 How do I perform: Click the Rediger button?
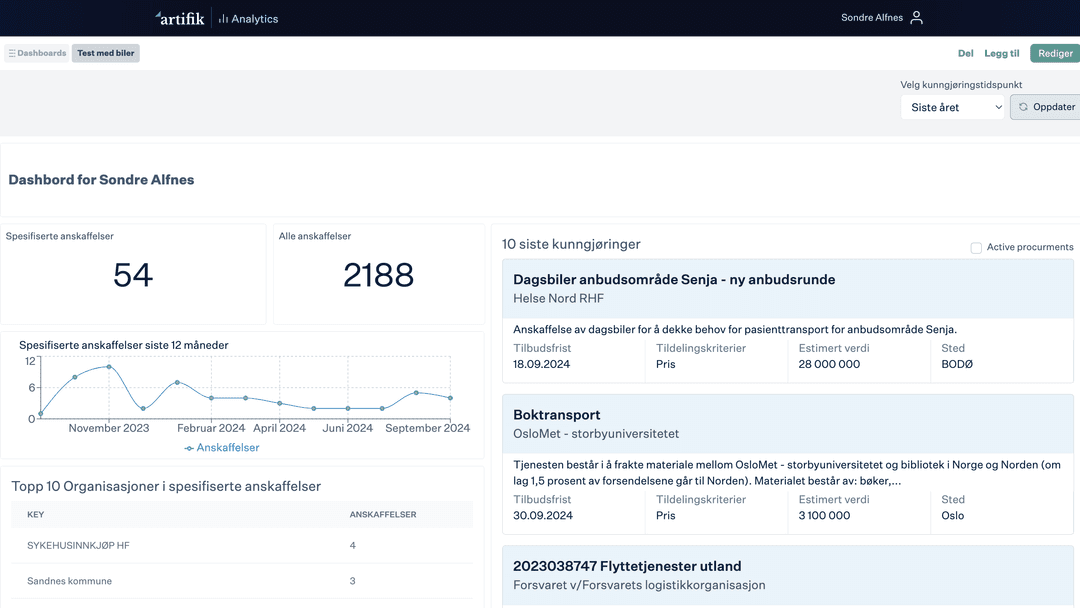(1055, 53)
